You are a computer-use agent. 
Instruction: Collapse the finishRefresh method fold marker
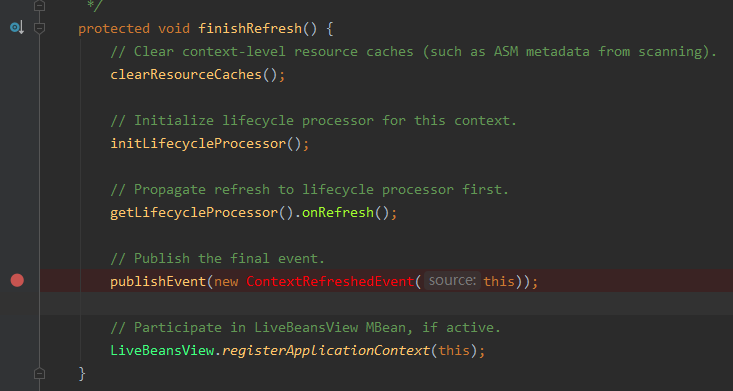[x=40, y=29]
